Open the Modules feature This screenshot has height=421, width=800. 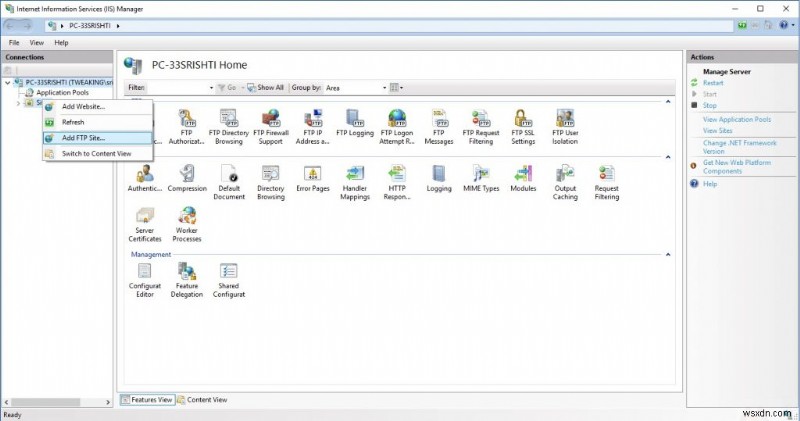point(523,178)
